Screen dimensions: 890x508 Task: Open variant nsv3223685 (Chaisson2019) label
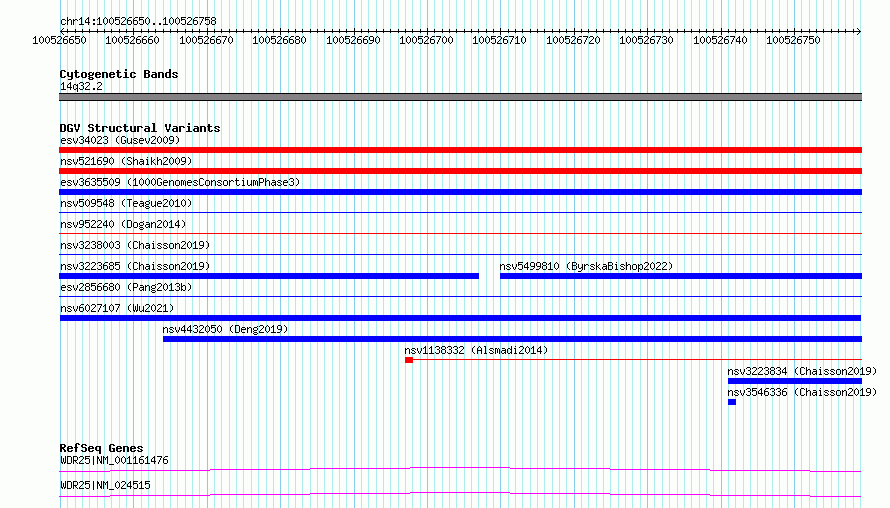point(135,266)
